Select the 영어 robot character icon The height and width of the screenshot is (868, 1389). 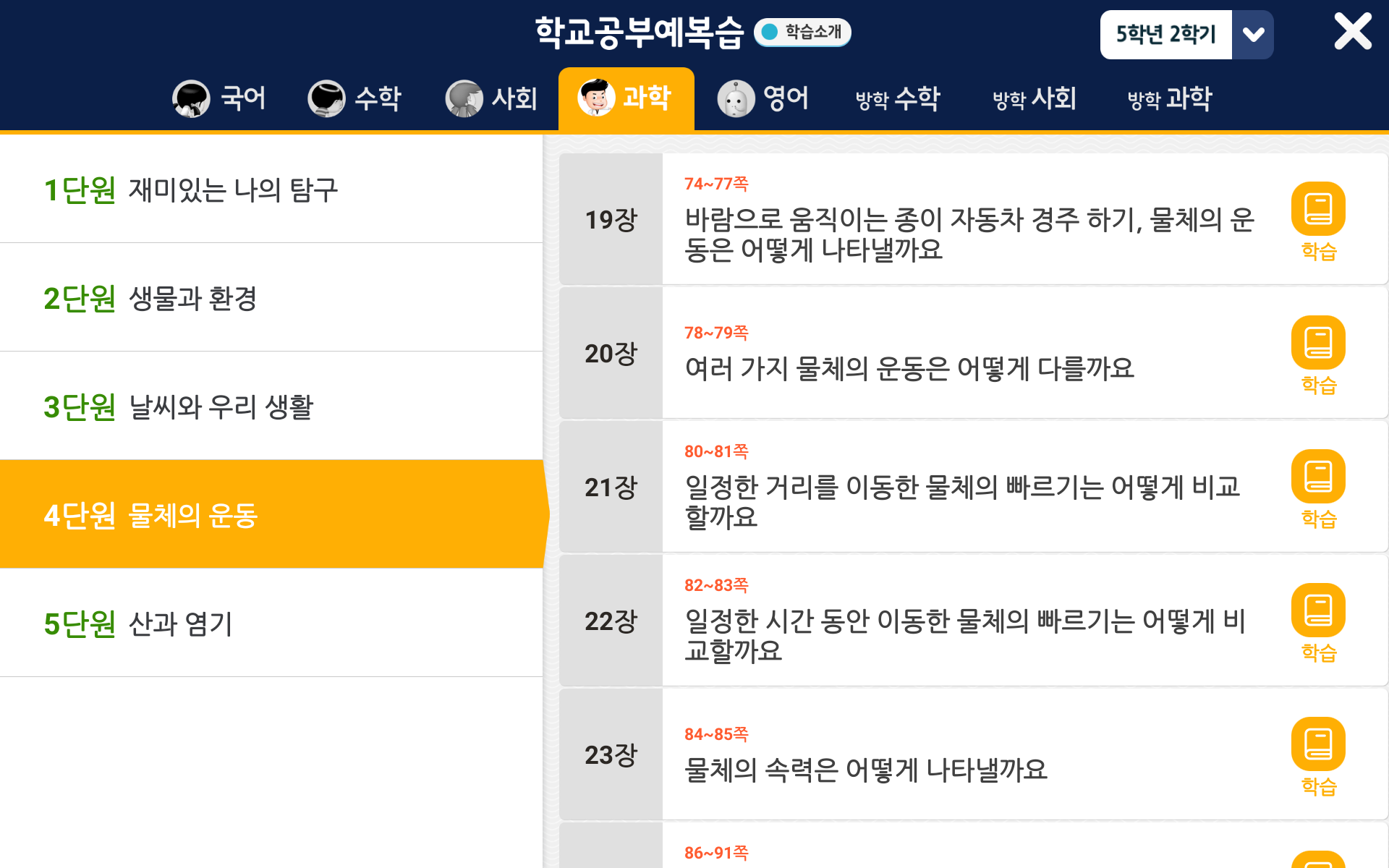point(736,98)
